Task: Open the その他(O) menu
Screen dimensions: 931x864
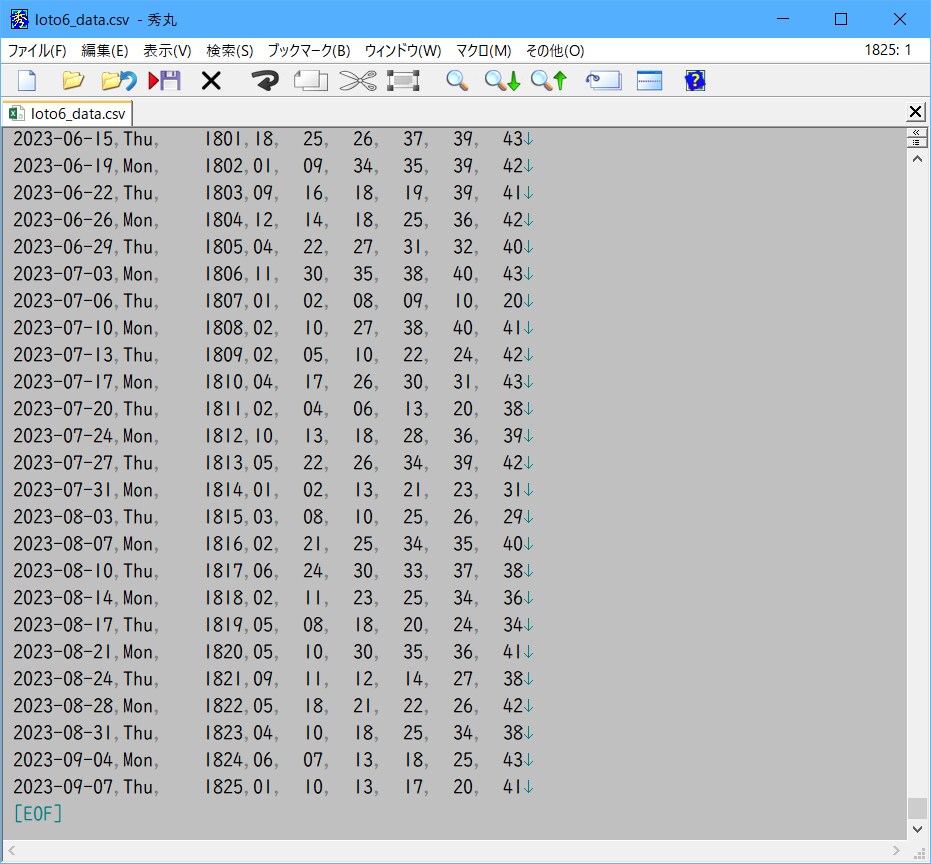Action: [x=555, y=51]
